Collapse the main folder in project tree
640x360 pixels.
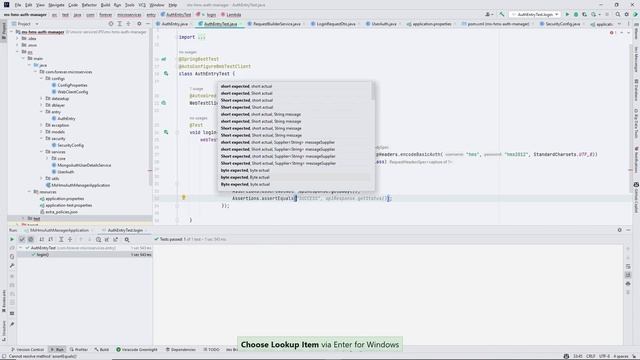(x=24, y=58)
